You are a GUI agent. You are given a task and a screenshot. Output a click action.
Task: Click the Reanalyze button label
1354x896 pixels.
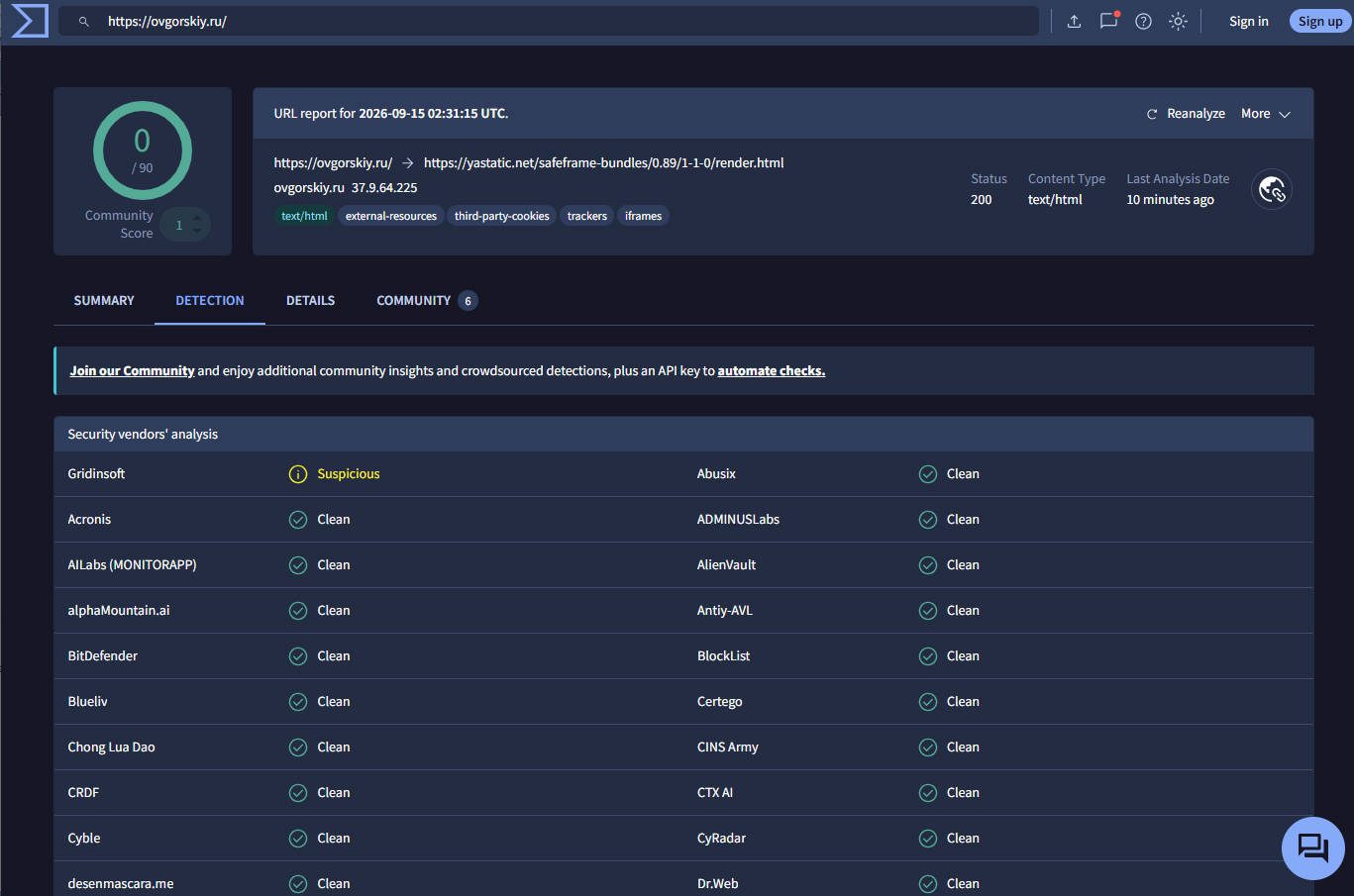[1197, 114]
